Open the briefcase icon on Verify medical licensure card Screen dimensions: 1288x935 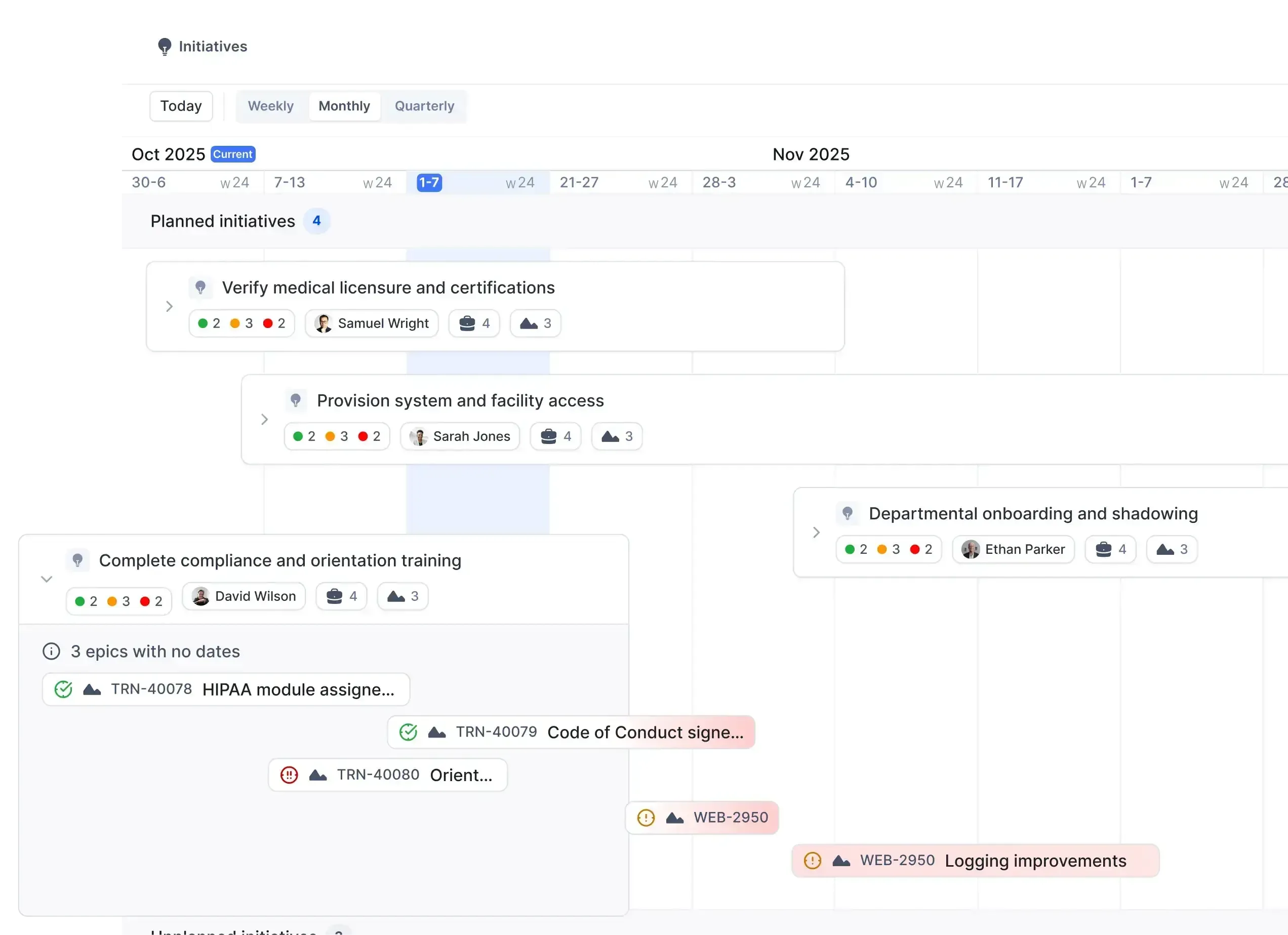click(x=468, y=323)
